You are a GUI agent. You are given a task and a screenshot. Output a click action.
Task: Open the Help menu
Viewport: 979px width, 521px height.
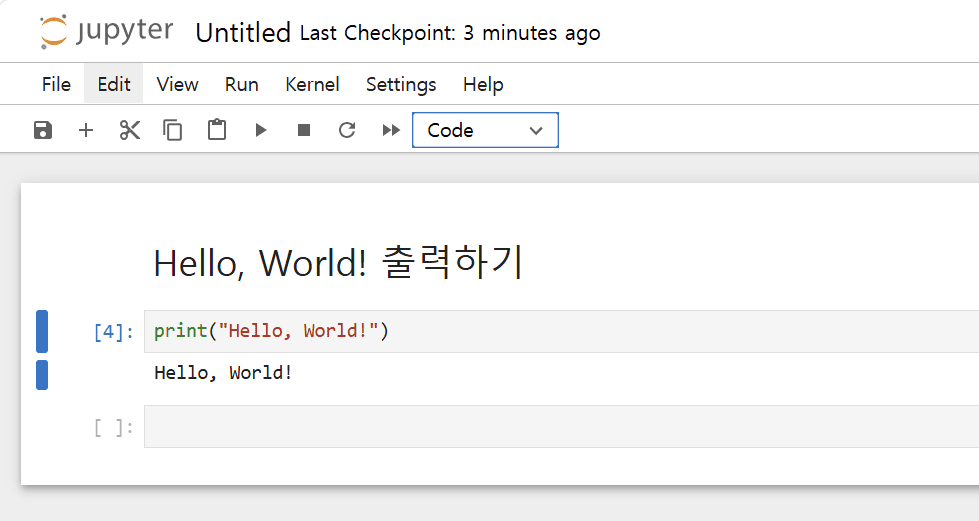(483, 84)
